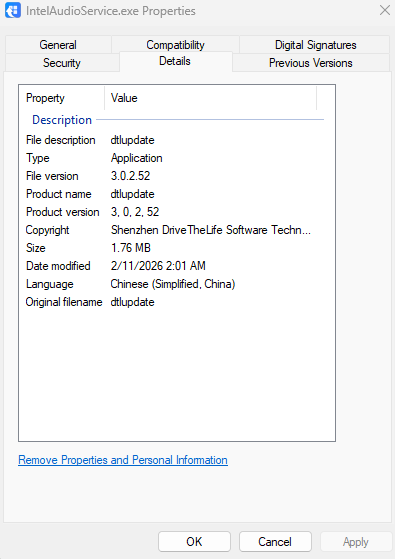Click the Shenzhen DriveTheLife copyright value
The height and width of the screenshot is (559, 395).
[211, 230]
